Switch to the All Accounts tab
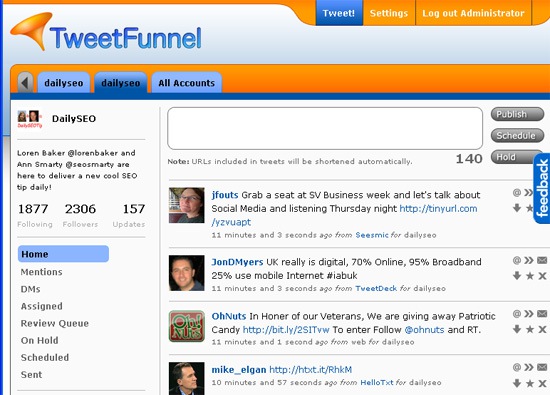550x395 pixels. (186, 83)
